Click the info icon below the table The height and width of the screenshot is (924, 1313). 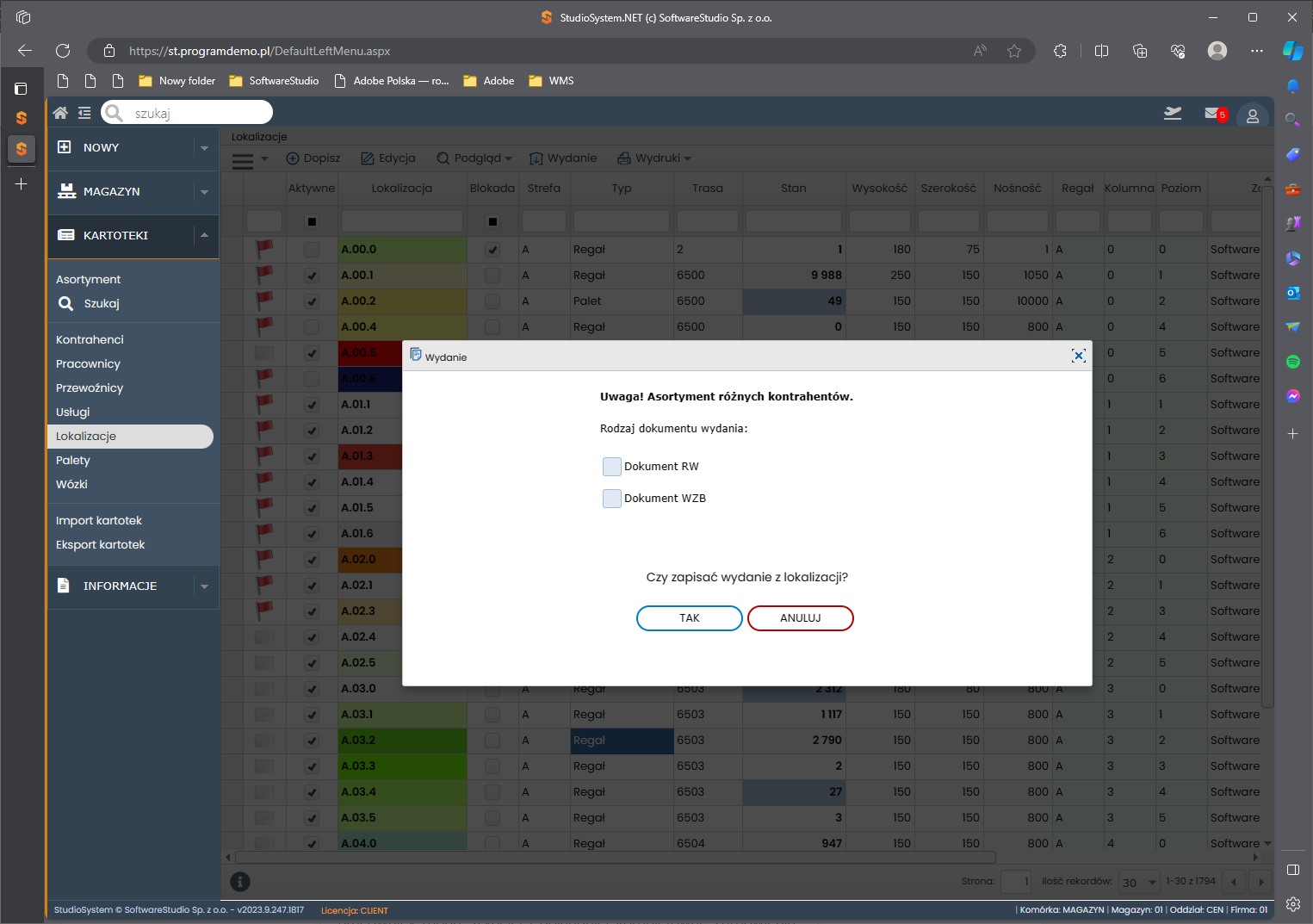click(240, 881)
